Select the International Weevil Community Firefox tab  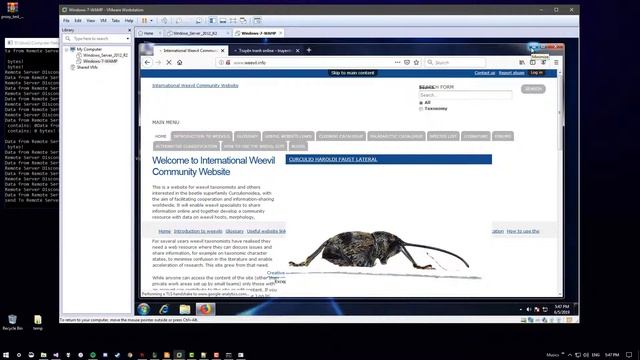click(190, 51)
